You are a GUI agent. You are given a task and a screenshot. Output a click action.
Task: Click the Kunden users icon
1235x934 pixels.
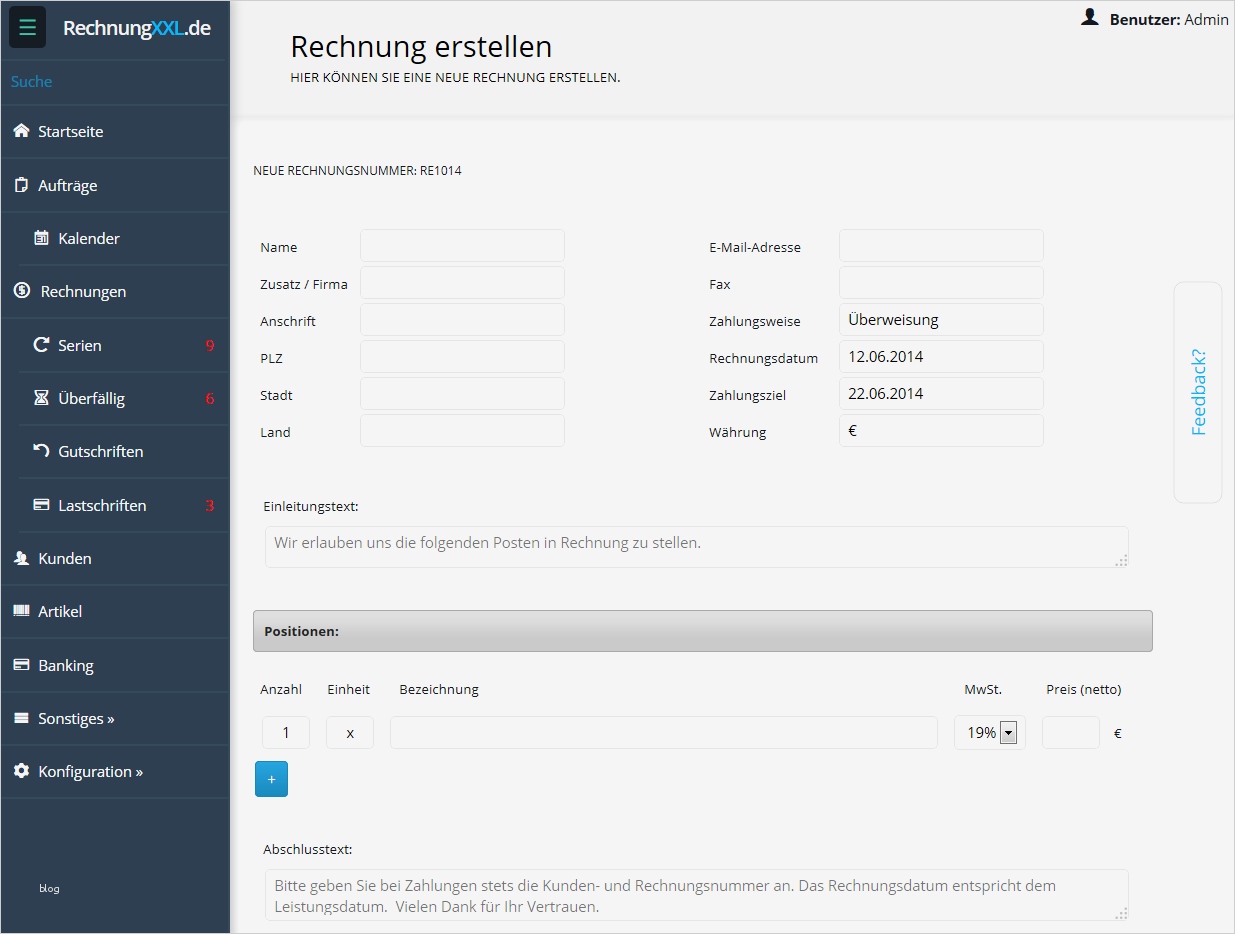pos(21,558)
